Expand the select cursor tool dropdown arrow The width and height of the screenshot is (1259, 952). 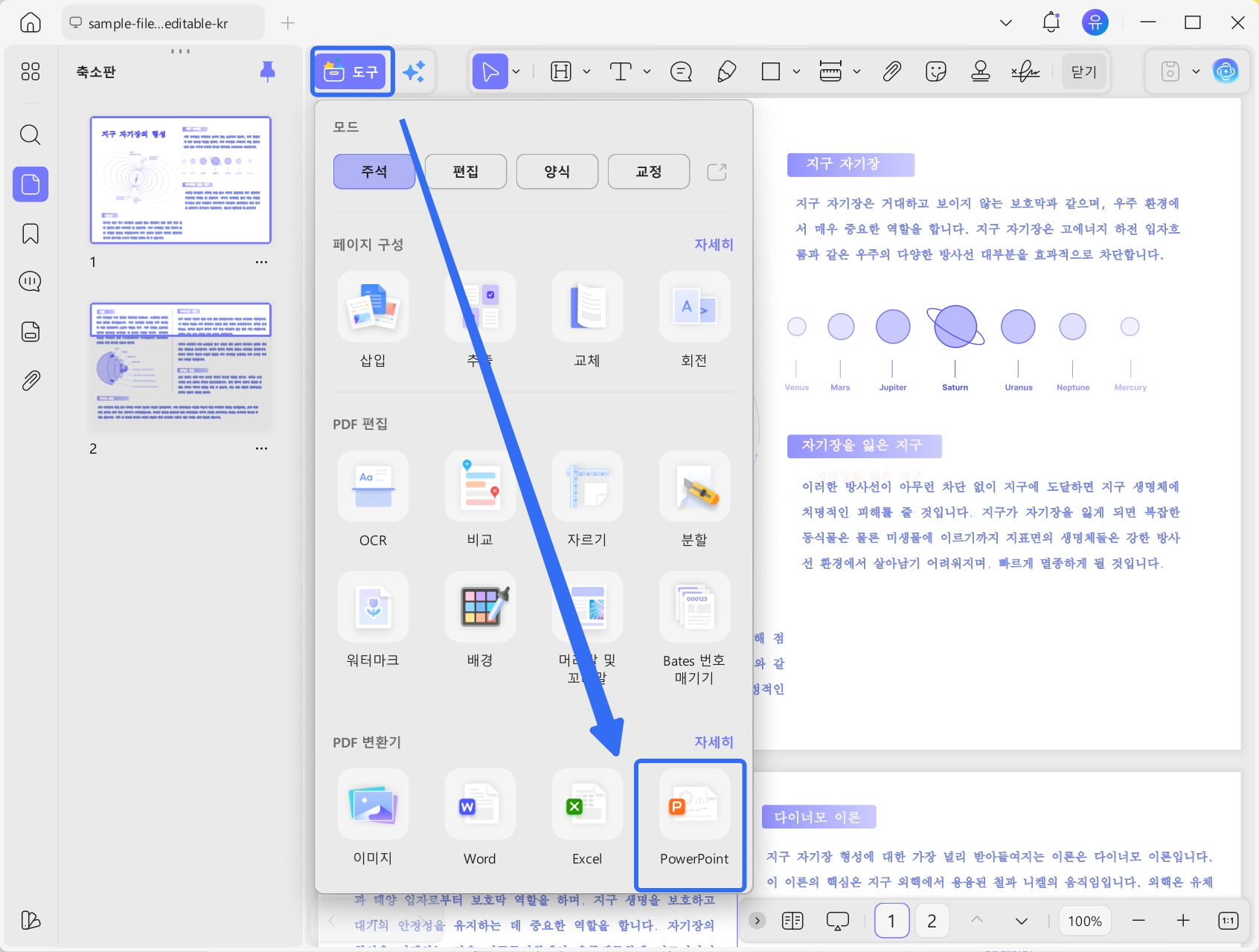516,71
